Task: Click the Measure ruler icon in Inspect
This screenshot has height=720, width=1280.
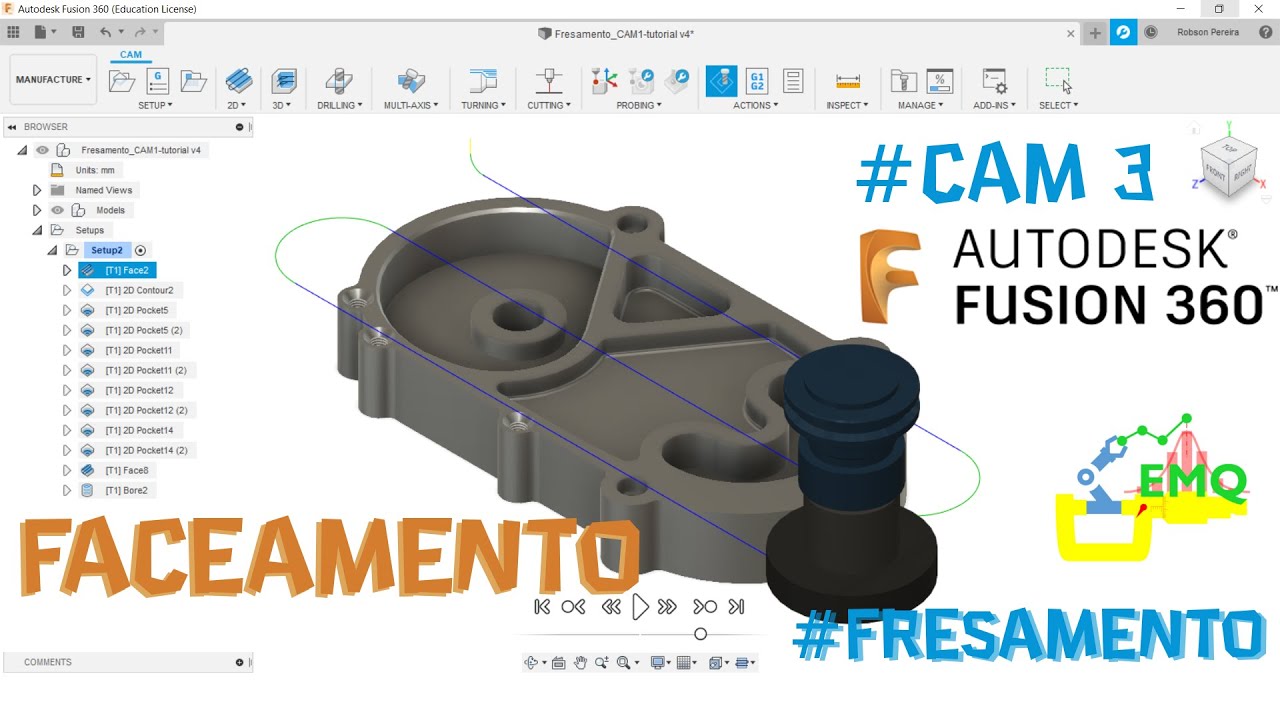Action: pyautogui.click(x=848, y=81)
